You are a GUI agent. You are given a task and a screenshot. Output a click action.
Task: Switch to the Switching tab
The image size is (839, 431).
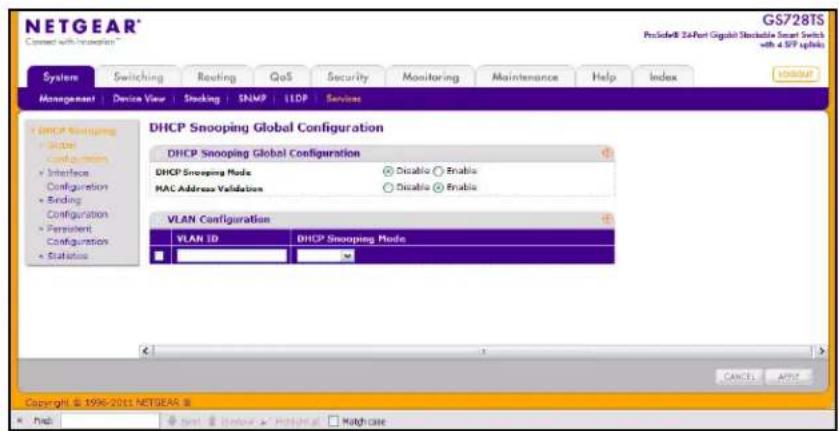pyautogui.click(x=138, y=77)
